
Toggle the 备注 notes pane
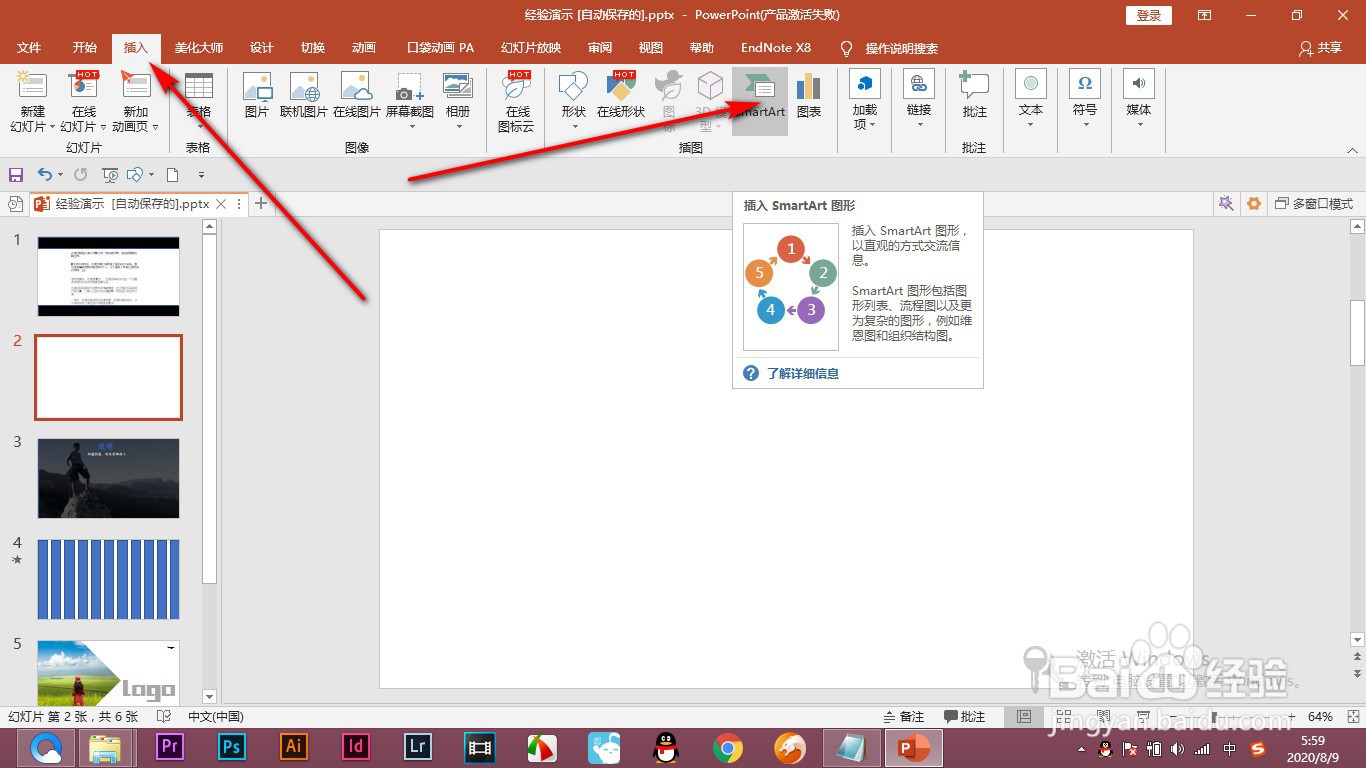(x=904, y=717)
